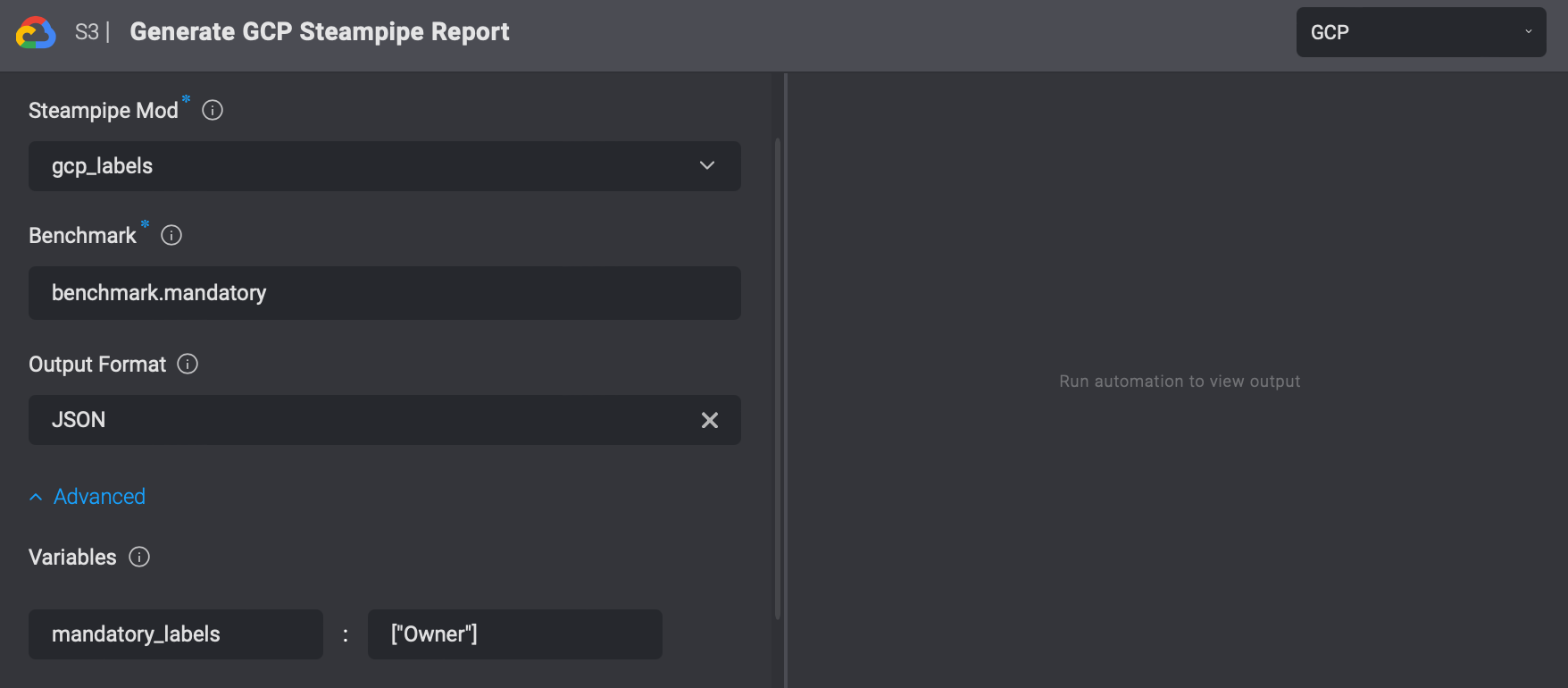Click the Variables label
This screenshot has width=1568, height=688.
pyautogui.click(x=72, y=558)
